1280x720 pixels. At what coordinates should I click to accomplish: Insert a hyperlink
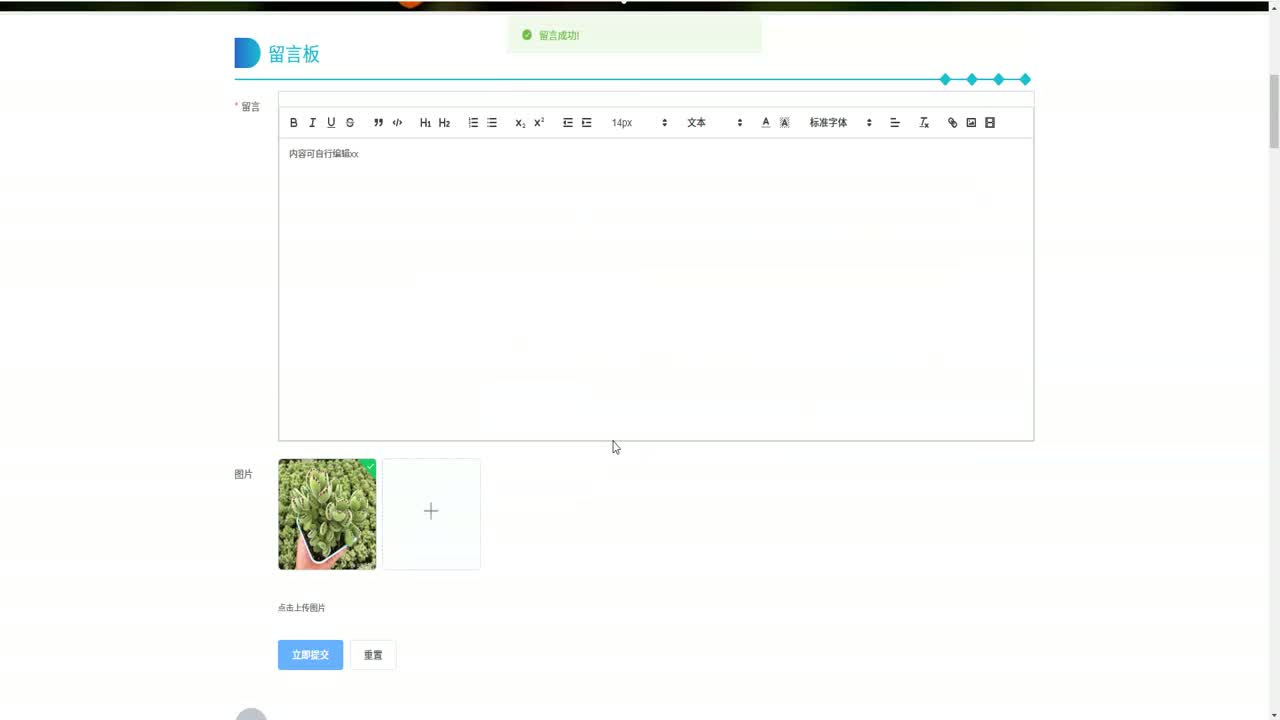point(952,123)
